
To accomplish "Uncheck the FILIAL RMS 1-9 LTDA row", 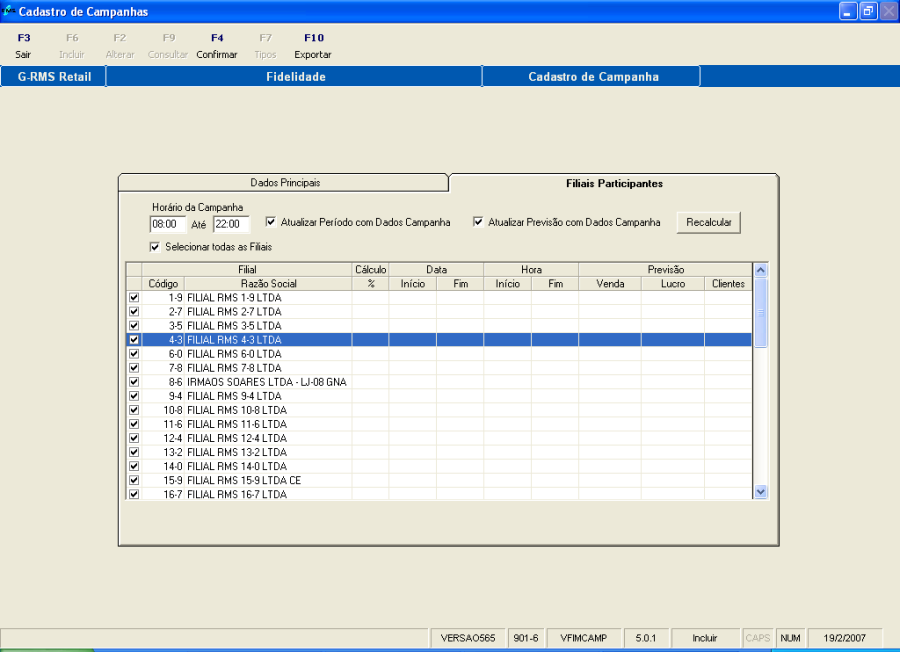I will (134, 297).
